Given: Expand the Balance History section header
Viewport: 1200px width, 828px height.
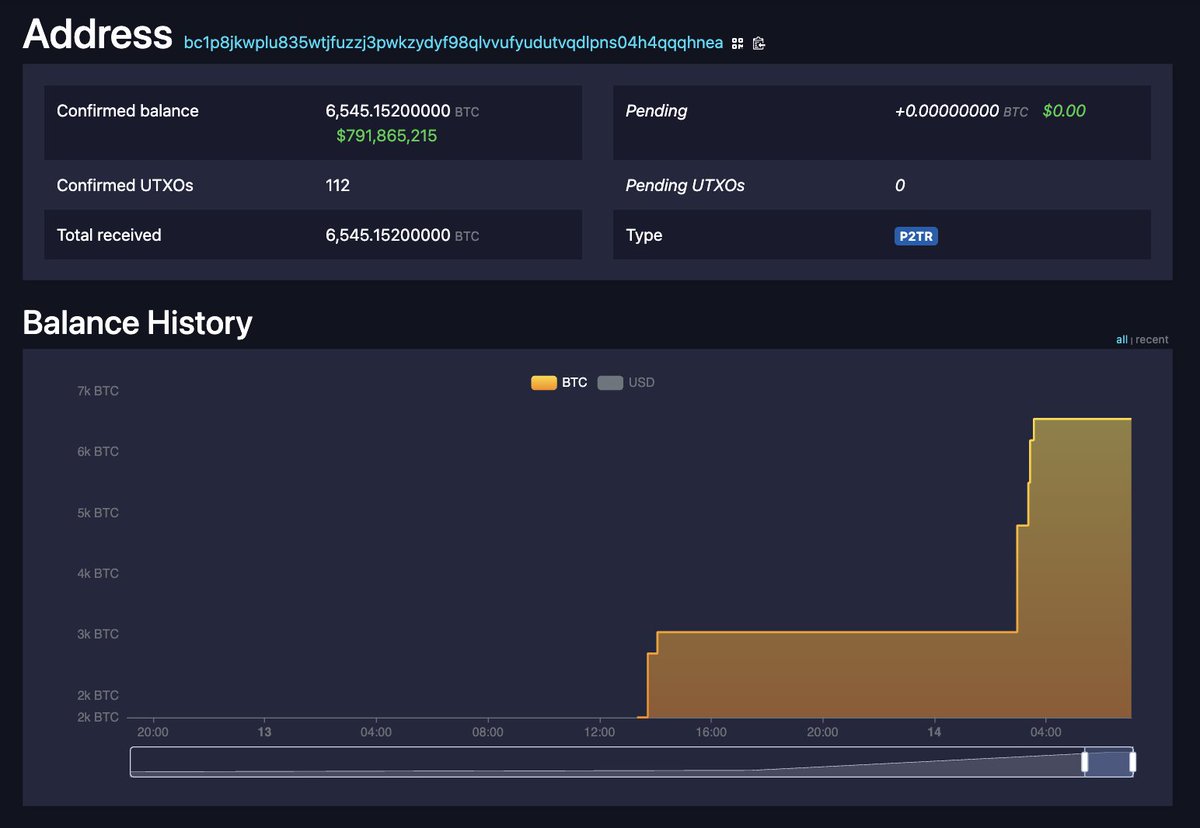Looking at the screenshot, I should pyautogui.click(x=137, y=322).
